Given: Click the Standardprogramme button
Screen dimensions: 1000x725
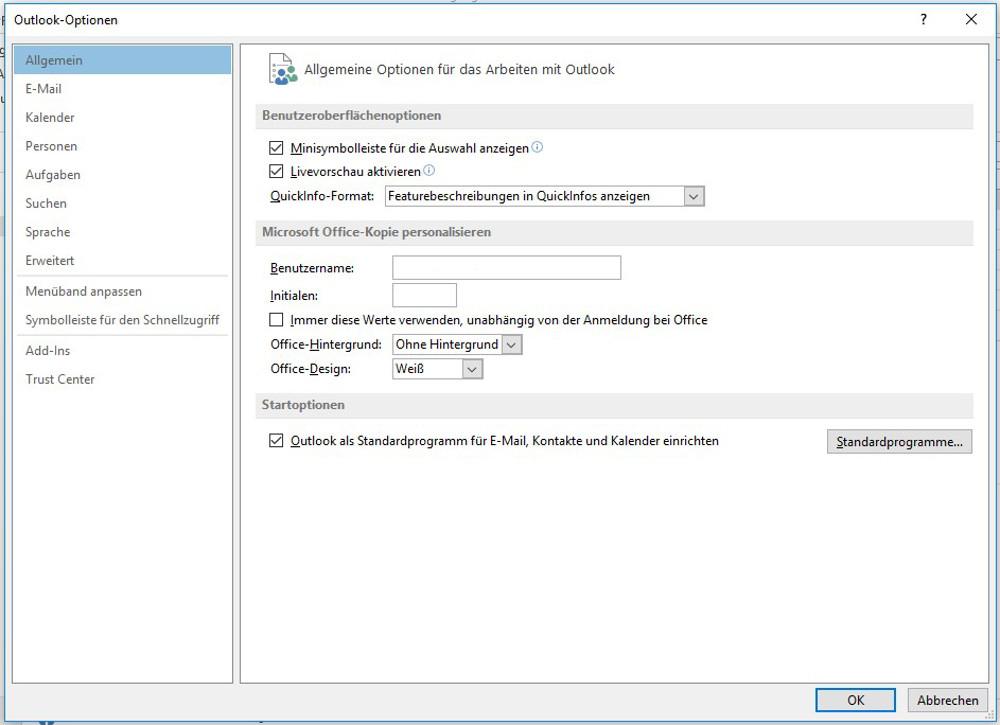Looking at the screenshot, I should tap(898, 441).
